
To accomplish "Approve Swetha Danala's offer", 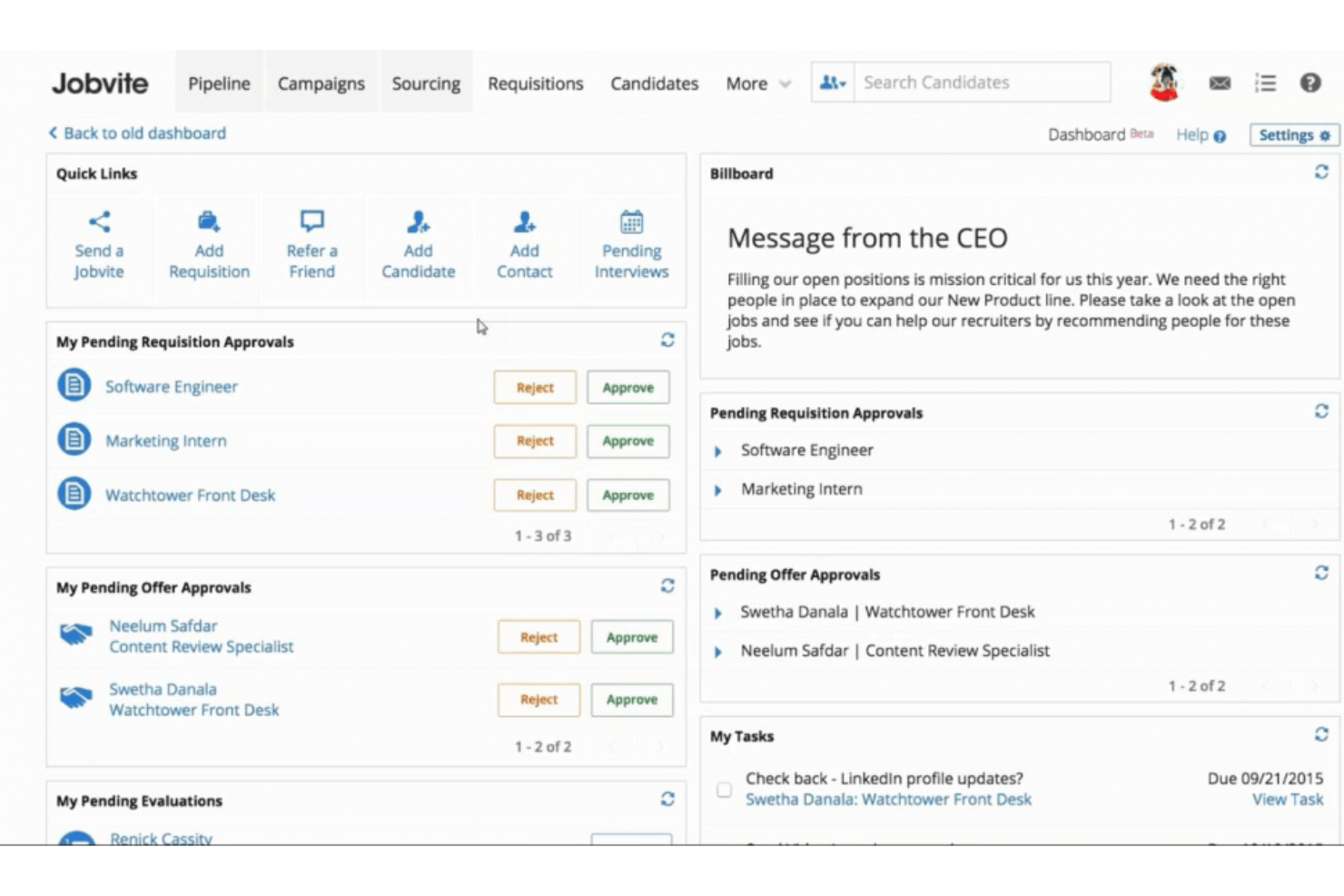I will pyautogui.click(x=632, y=700).
